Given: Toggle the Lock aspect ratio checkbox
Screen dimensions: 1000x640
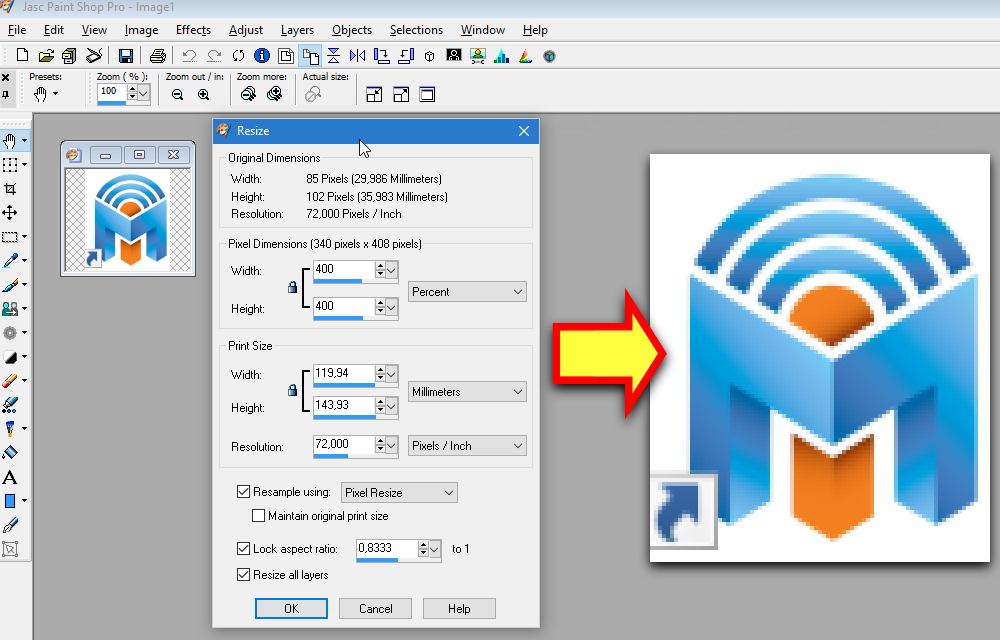Looking at the screenshot, I should click(x=243, y=548).
